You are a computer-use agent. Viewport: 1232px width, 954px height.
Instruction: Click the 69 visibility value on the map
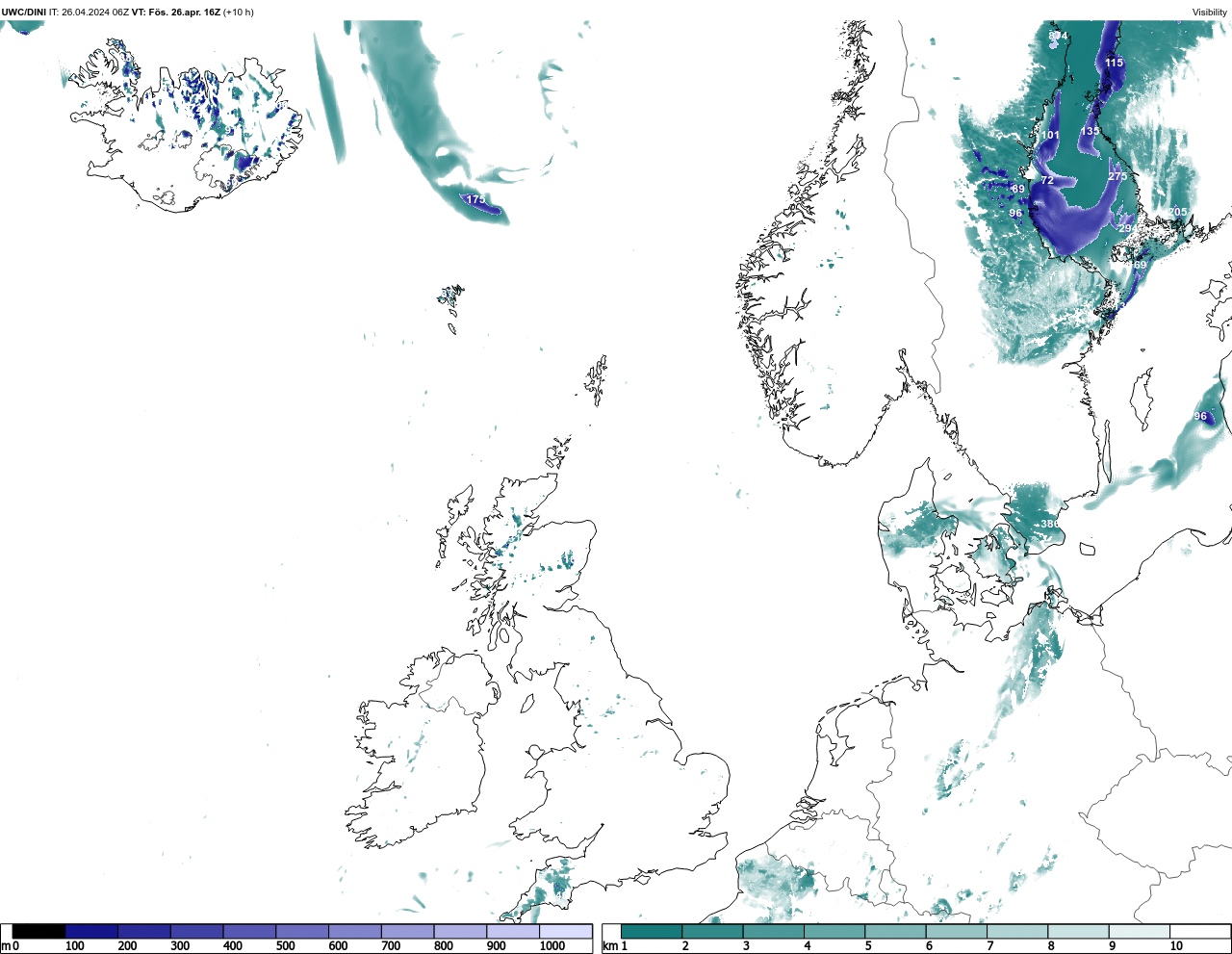pyautogui.click(x=1140, y=265)
